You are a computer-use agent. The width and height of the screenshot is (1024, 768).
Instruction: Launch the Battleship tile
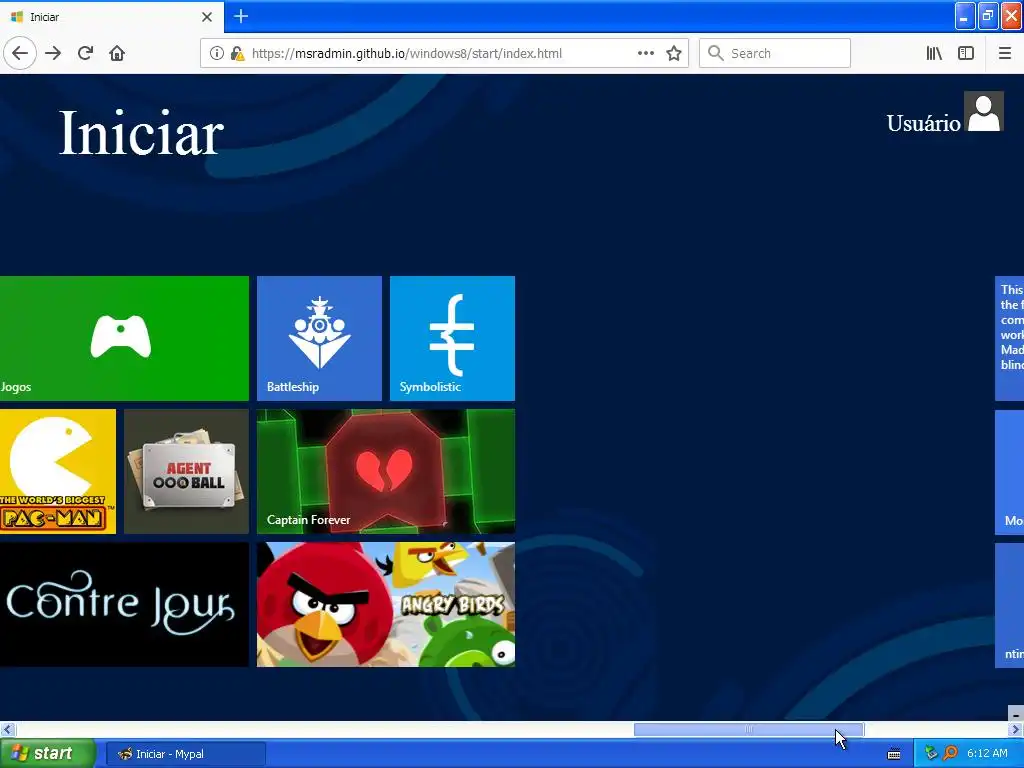(319, 338)
